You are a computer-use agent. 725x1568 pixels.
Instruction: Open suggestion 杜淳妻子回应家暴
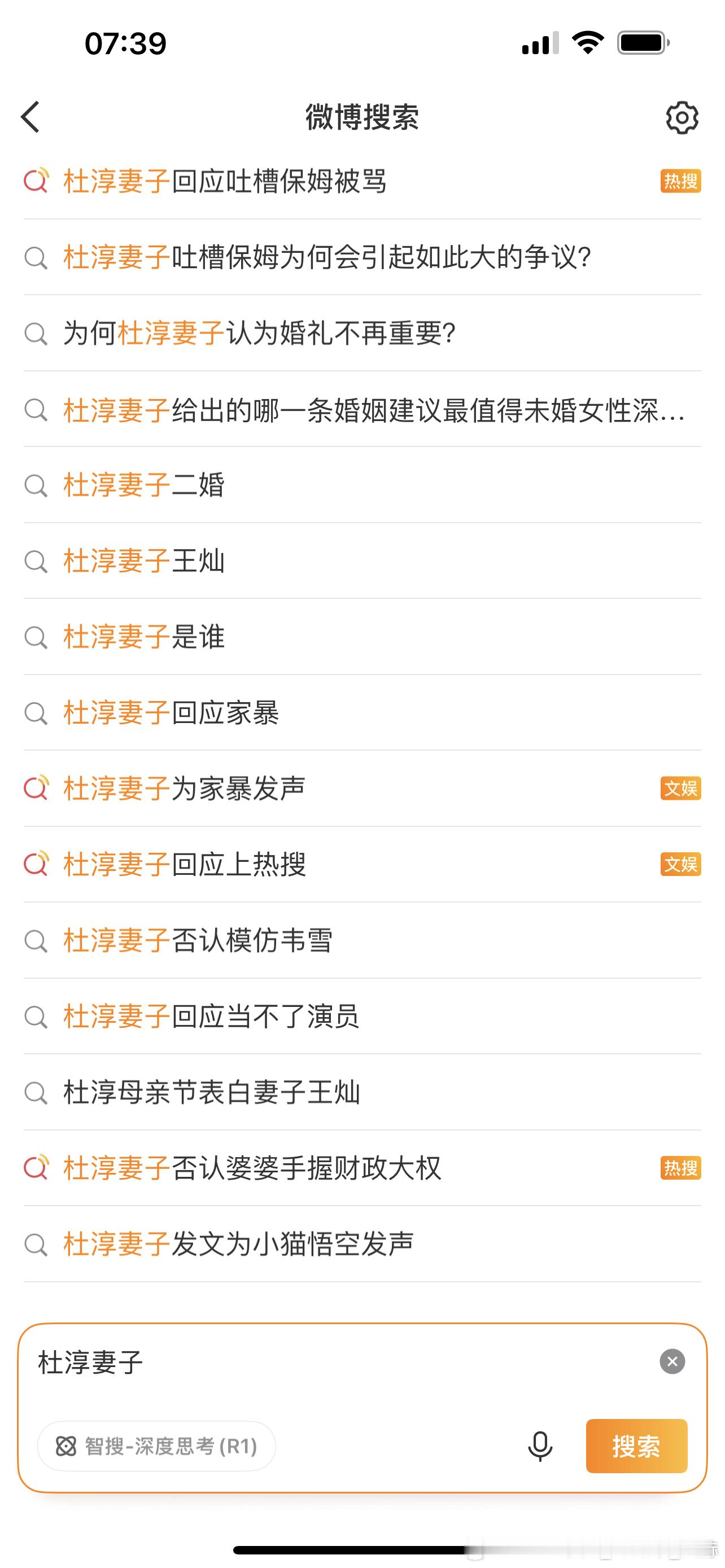click(x=362, y=713)
